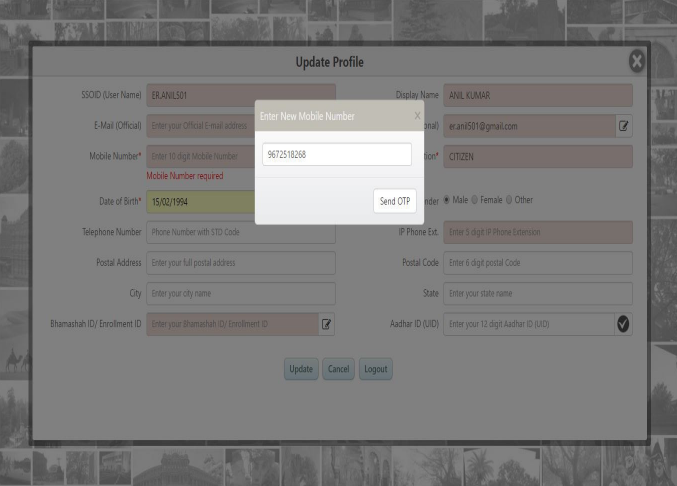Click the Update button

point(301,369)
